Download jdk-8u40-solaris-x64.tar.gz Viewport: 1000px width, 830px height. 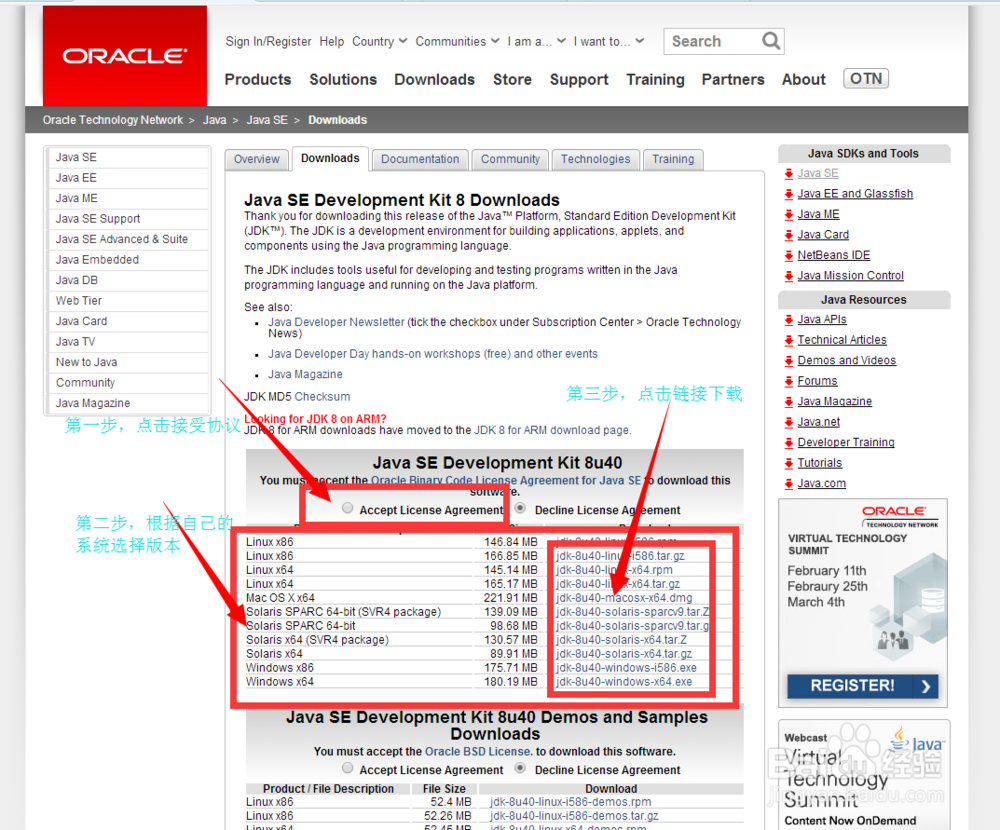(x=624, y=654)
